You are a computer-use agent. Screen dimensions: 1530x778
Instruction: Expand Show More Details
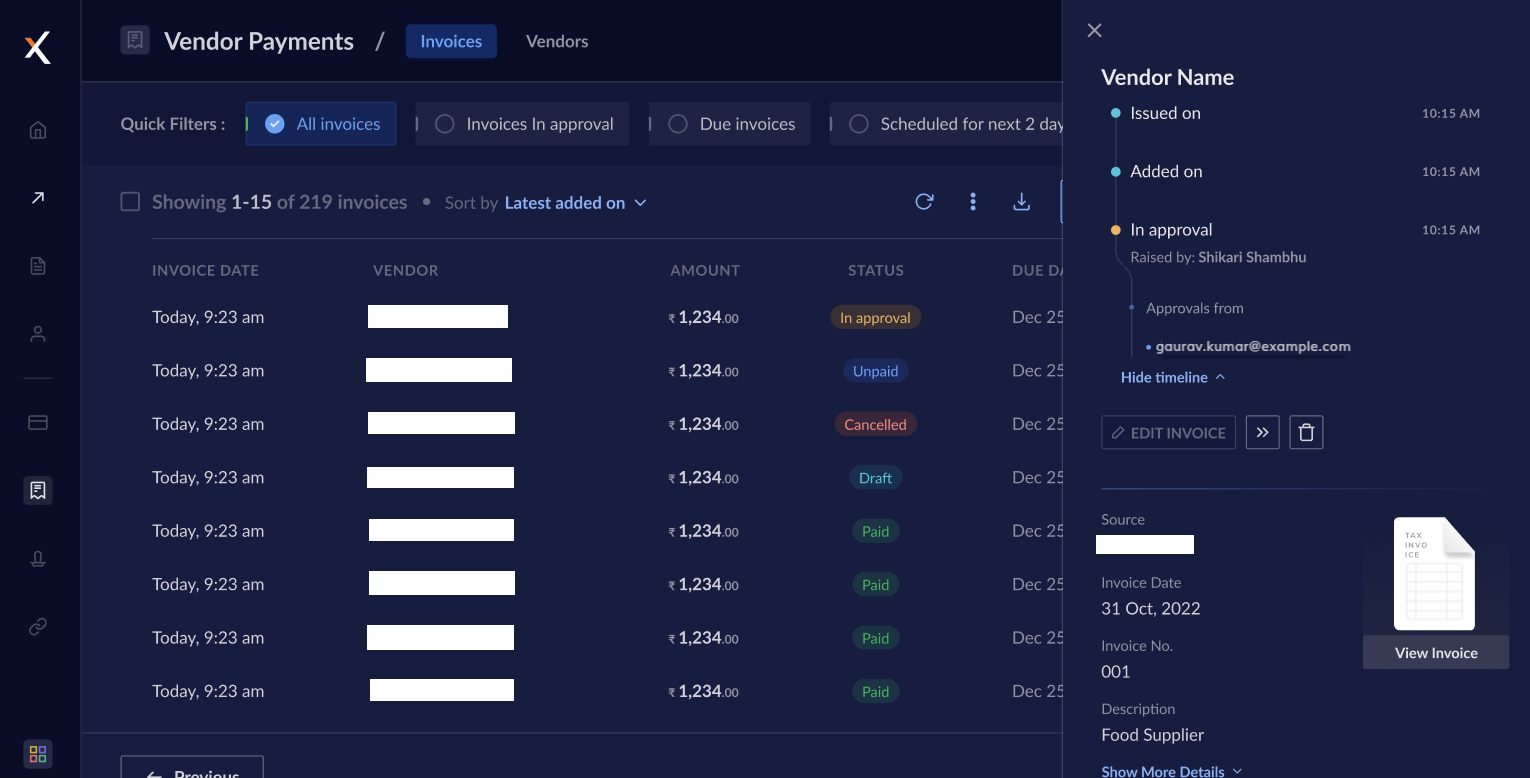[x=1171, y=771]
